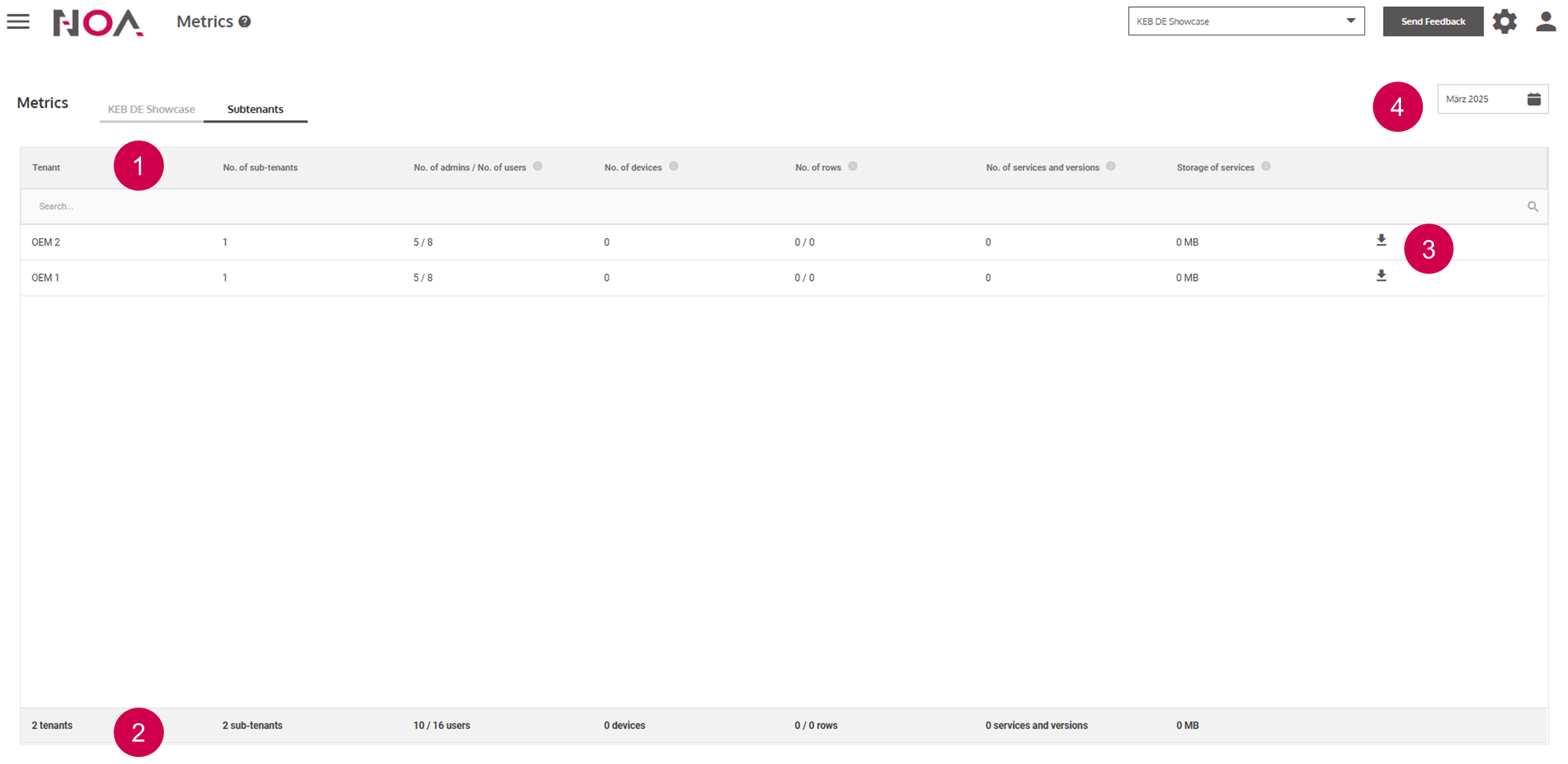Click the NOA logo
The image size is (1568, 764).
(x=98, y=23)
